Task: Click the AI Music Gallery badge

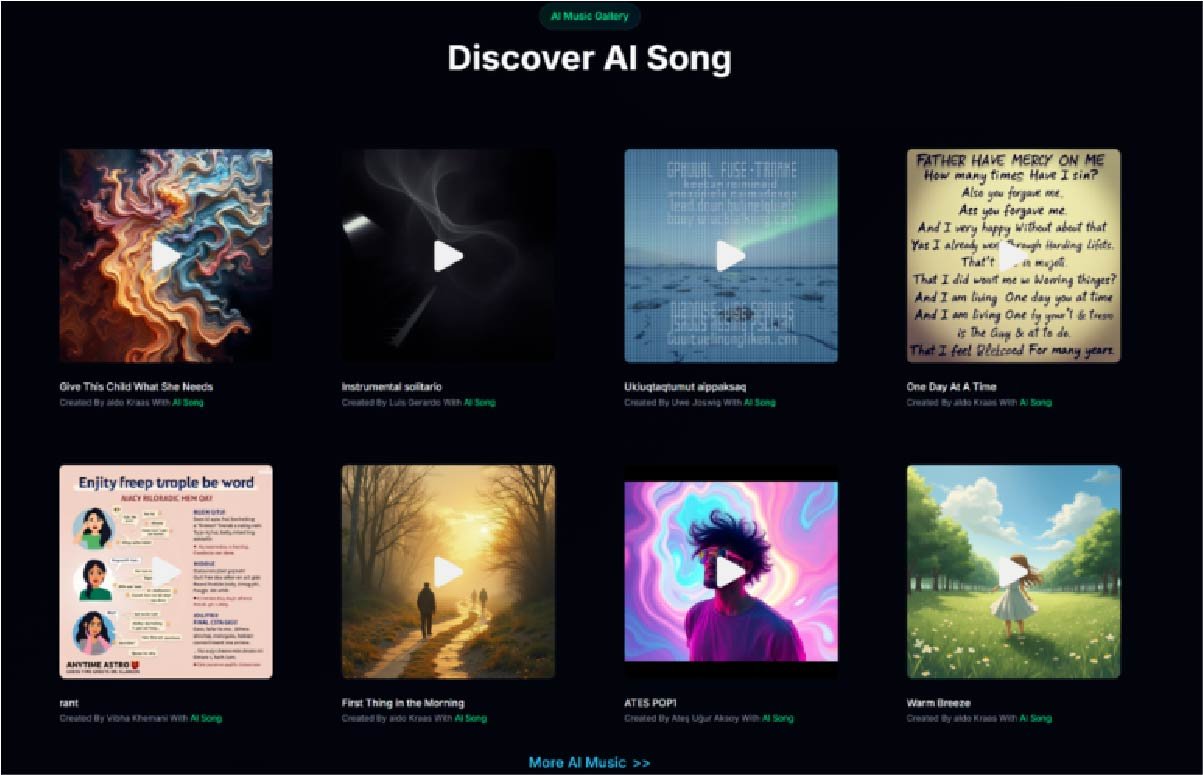Action: tap(590, 16)
